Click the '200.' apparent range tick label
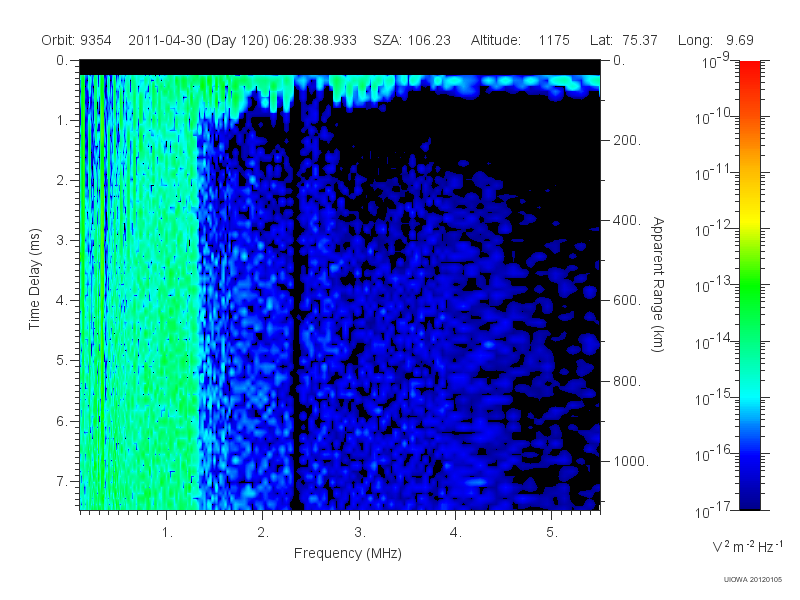 point(627,140)
